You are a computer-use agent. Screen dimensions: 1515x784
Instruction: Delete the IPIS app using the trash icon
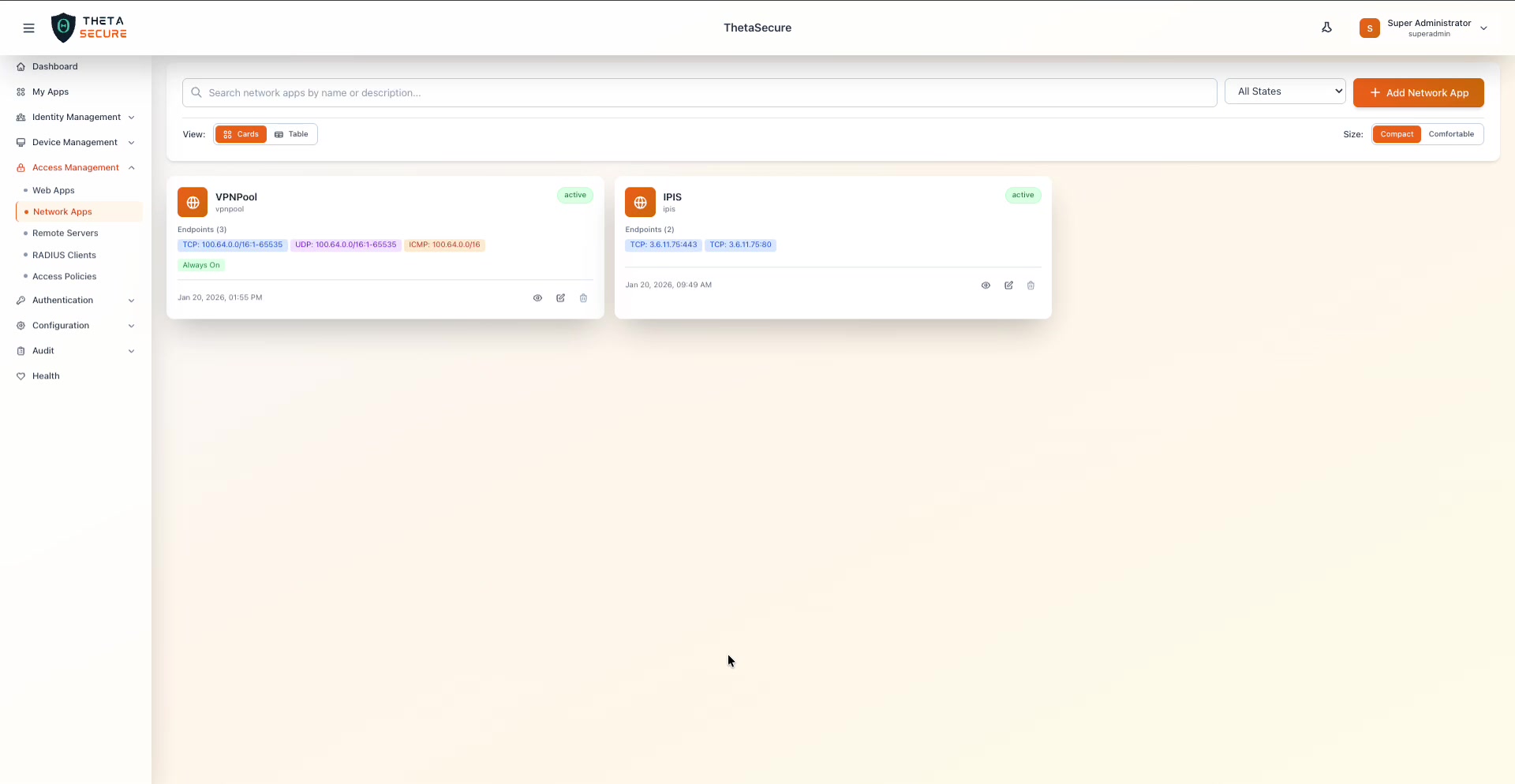coord(1031,285)
